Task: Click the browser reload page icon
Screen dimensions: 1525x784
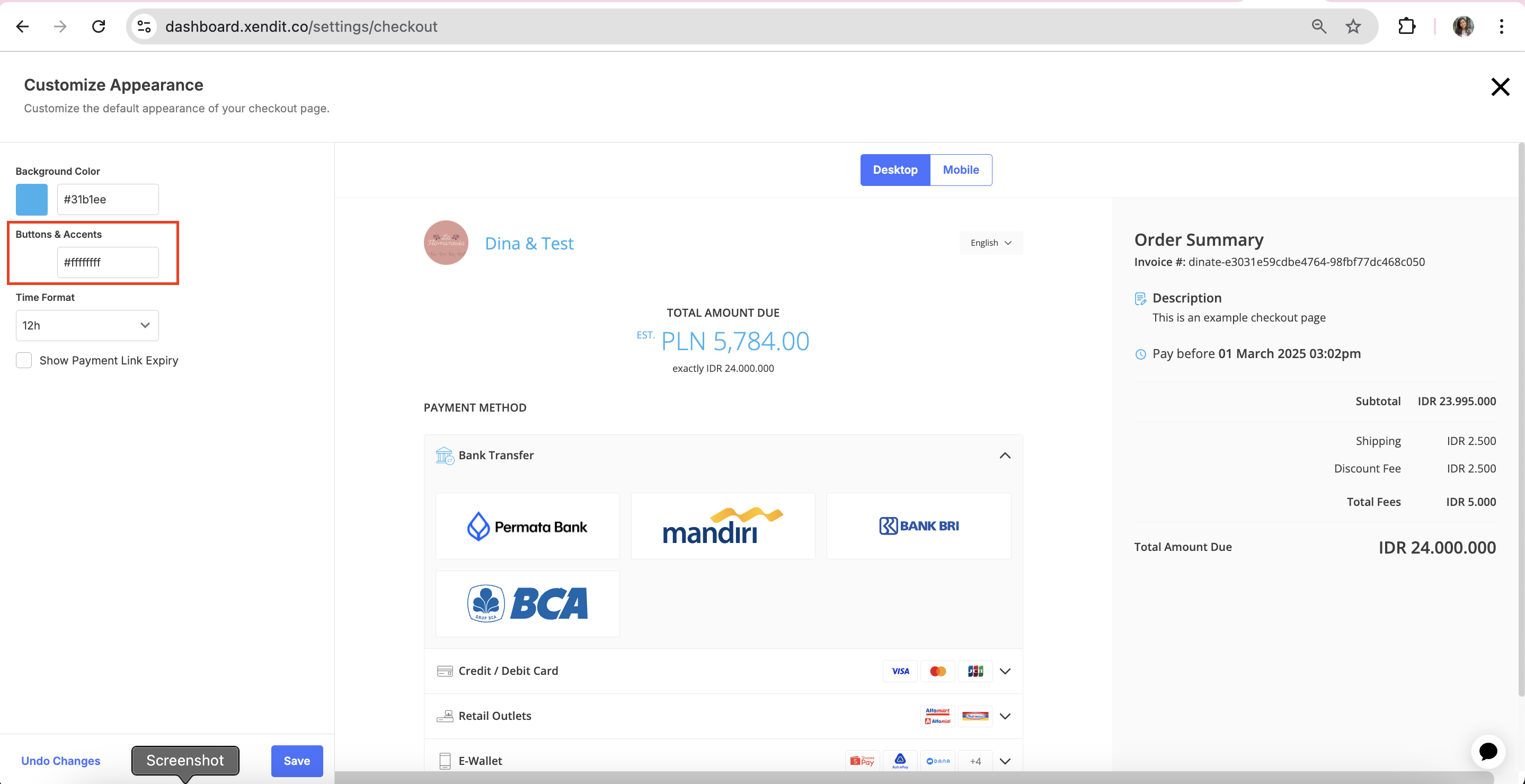Action: (x=99, y=26)
